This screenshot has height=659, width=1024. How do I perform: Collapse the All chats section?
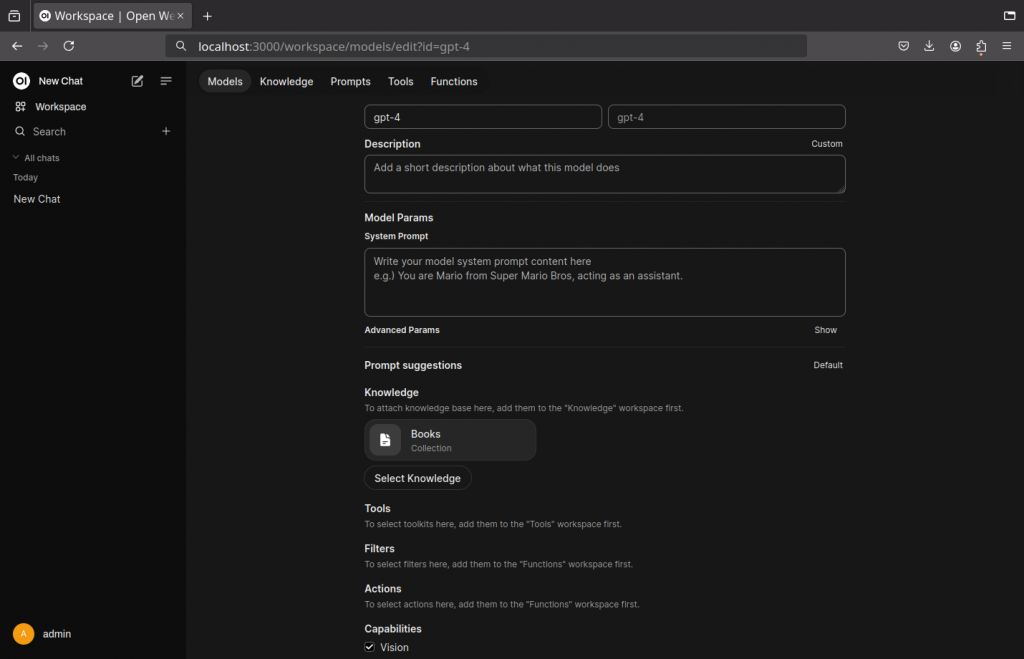36,158
